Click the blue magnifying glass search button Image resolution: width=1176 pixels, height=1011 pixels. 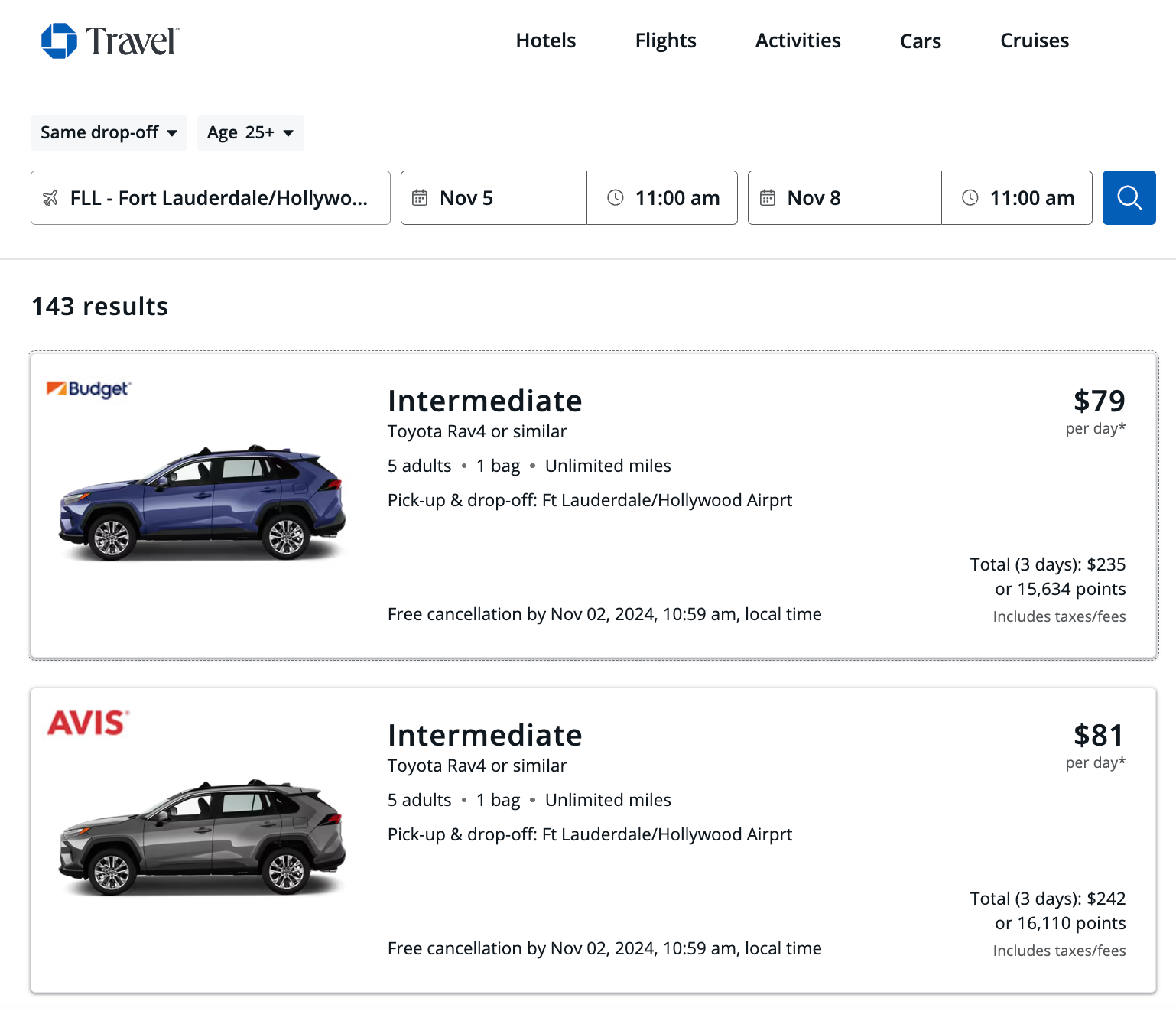coord(1129,197)
